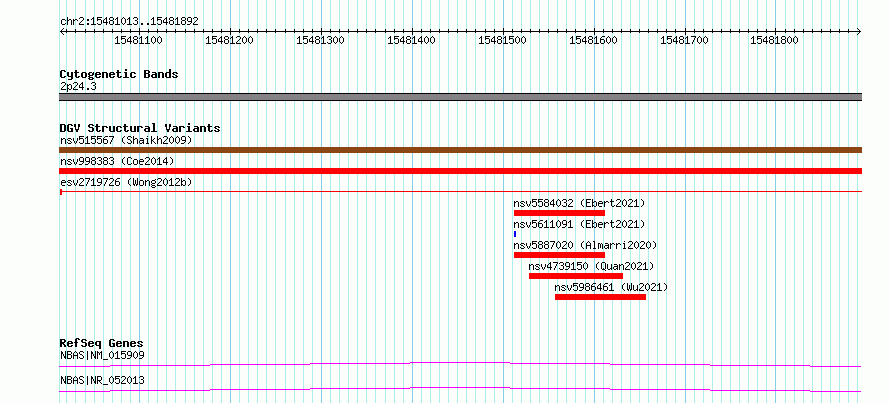Select the thin esv2719726 variant line
The image size is (890, 403).
coord(460,192)
